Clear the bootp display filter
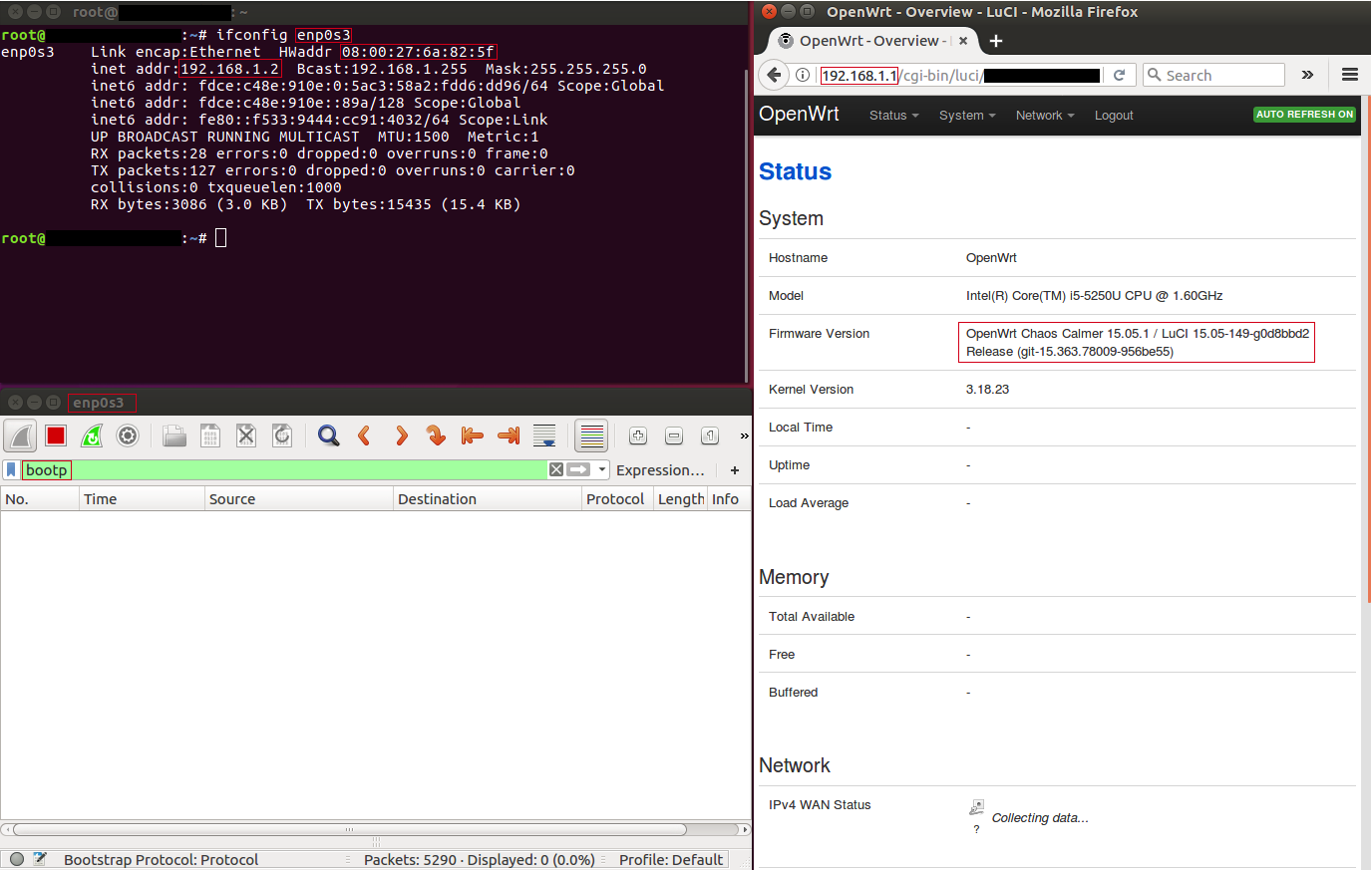The height and width of the screenshot is (870, 1372). pos(556,469)
